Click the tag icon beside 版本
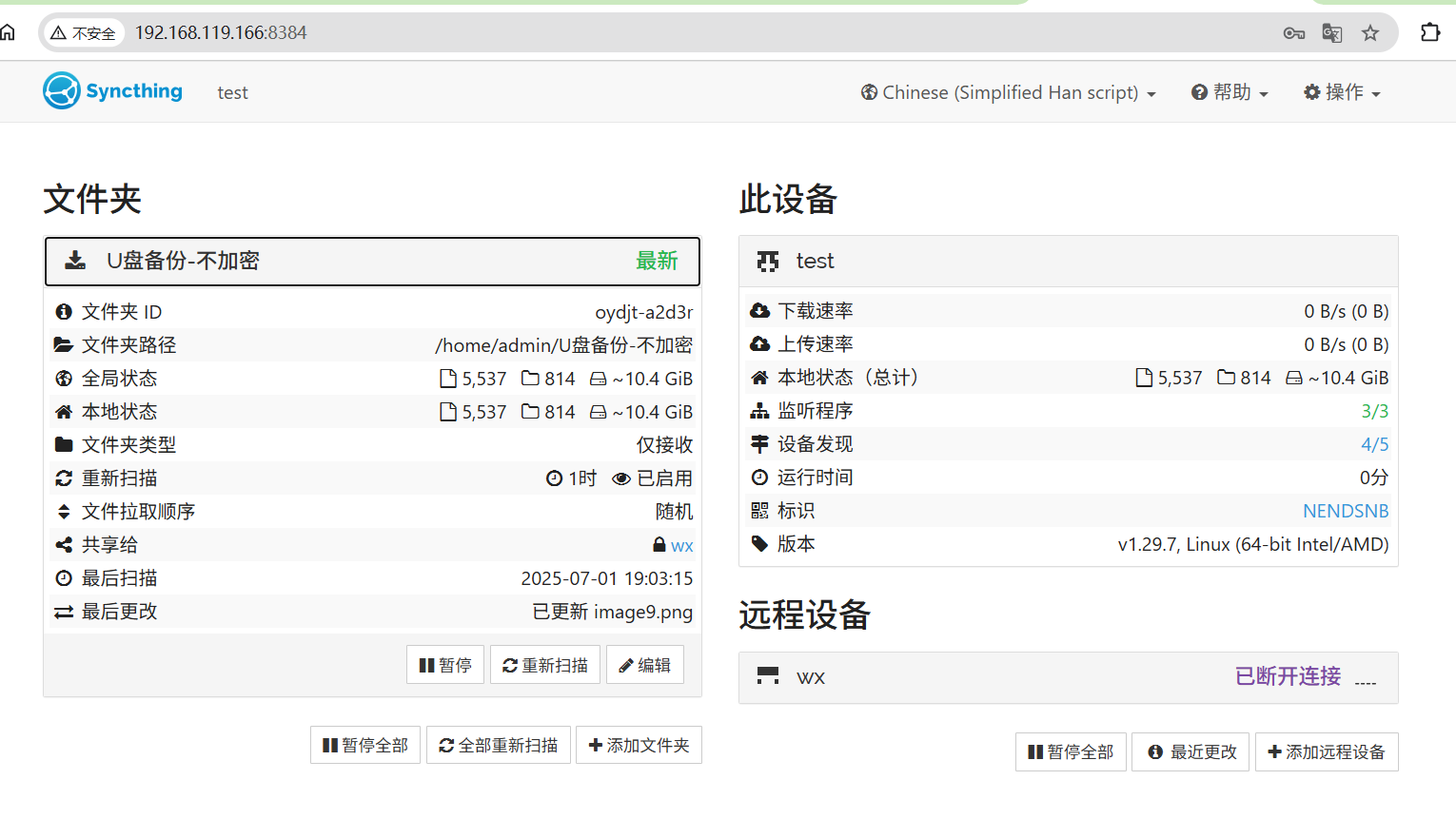This screenshot has height=819, width=1456. [759, 544]
